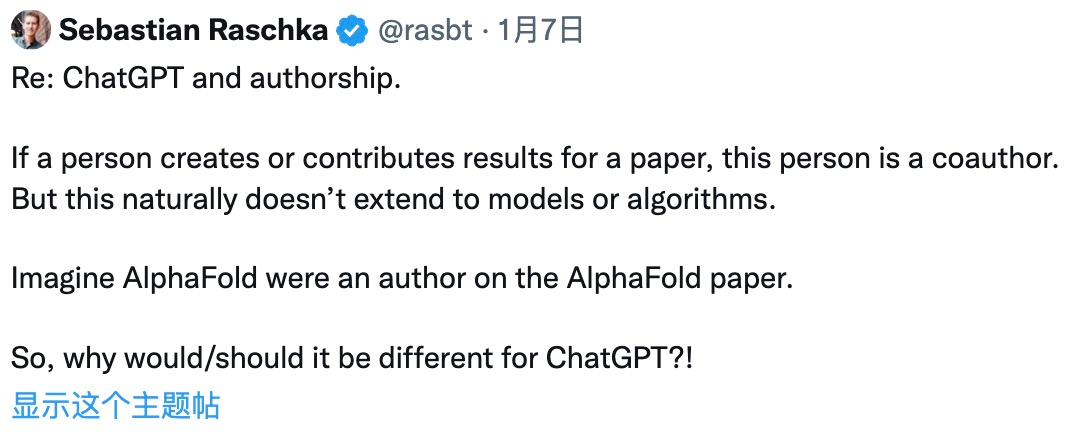Click Sebastian Raschka's profile avatar
The image size is (1070, 434).
click(x=31, y=29)
